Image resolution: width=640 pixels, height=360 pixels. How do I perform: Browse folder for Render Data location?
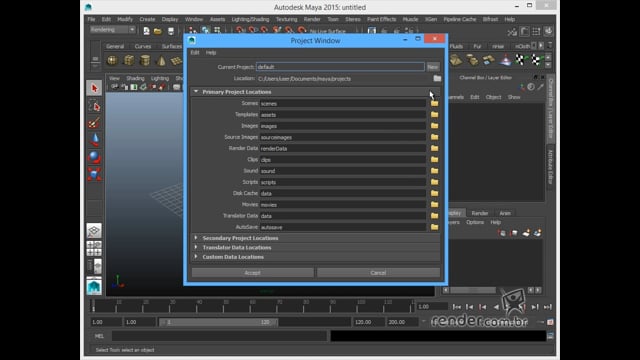pos(434,148)
